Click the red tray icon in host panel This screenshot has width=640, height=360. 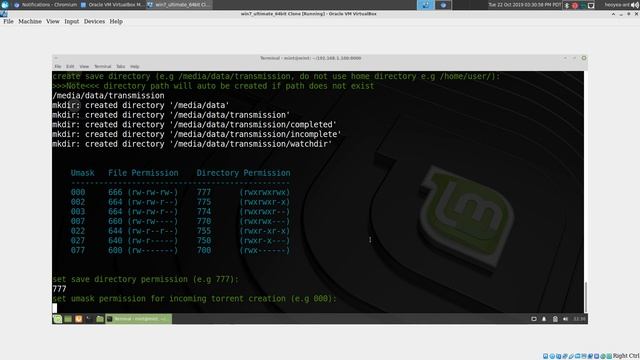[575, 5]
